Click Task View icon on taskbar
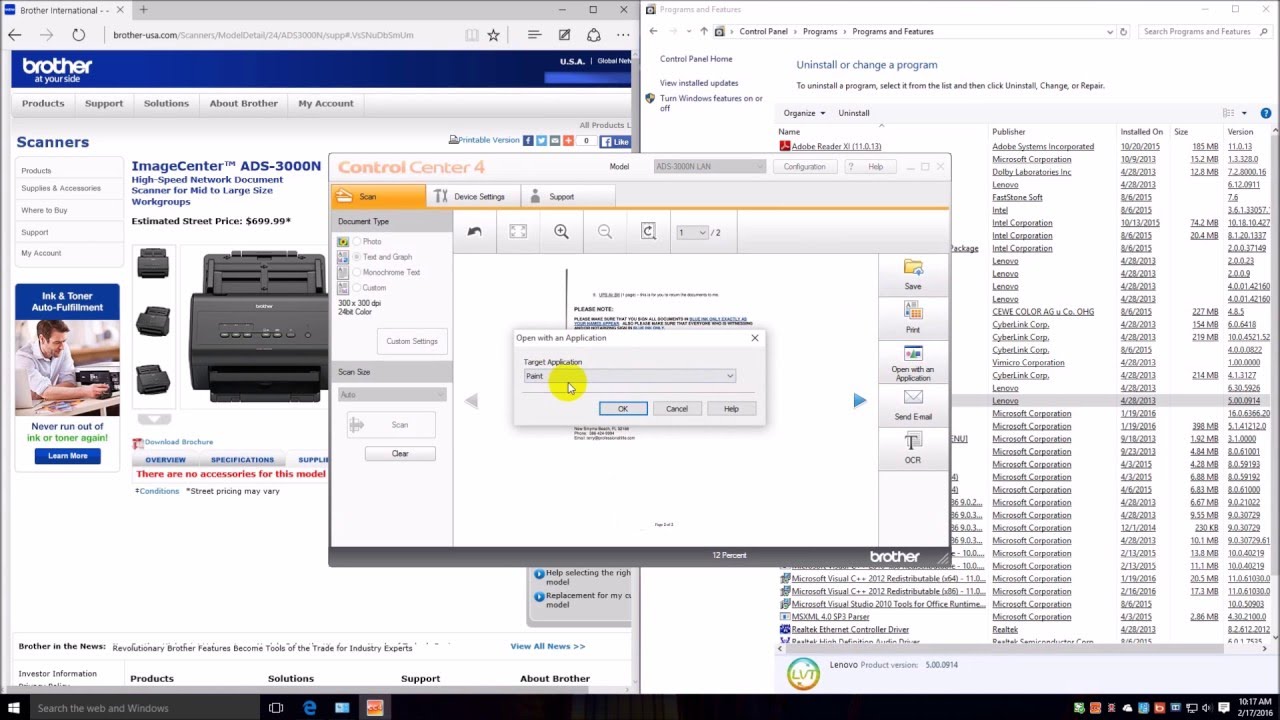This screenshot has height=720, width=1280. (276, 708)
